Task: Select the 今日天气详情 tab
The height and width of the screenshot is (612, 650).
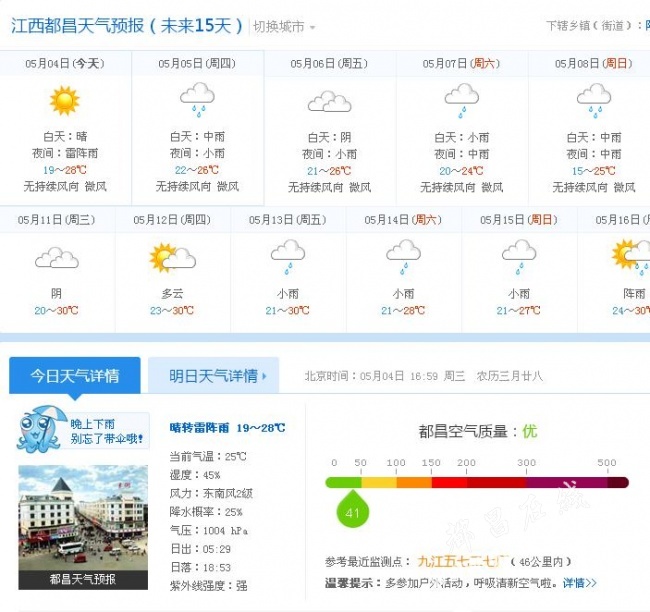Action: [75, 376]
